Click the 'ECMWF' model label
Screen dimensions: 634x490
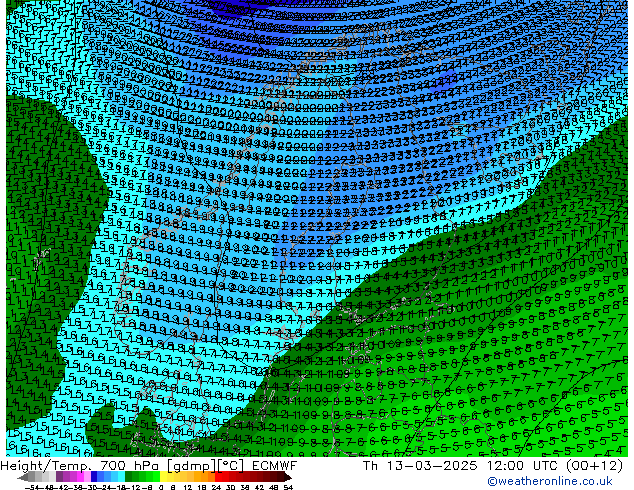point(275,466)
